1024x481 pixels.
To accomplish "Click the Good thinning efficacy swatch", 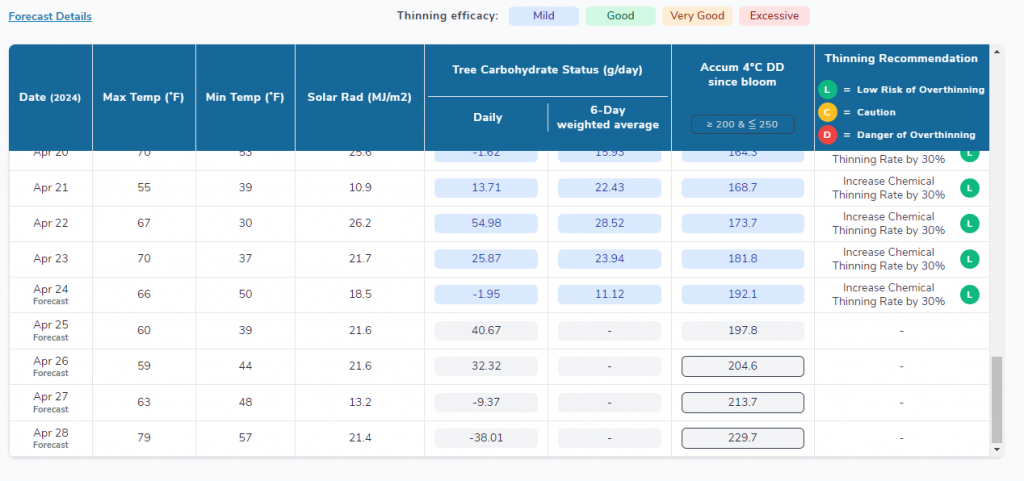I will pos(620,16).
